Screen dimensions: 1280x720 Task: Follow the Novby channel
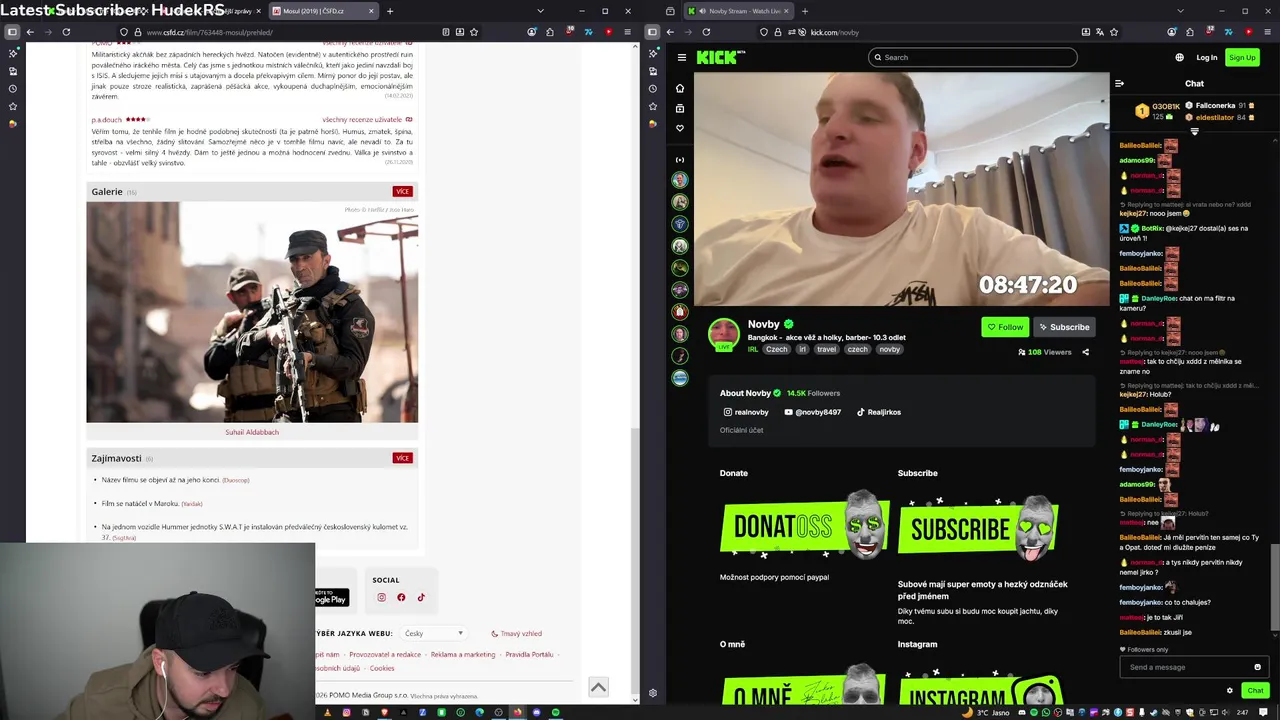[x=1005, y=327]
